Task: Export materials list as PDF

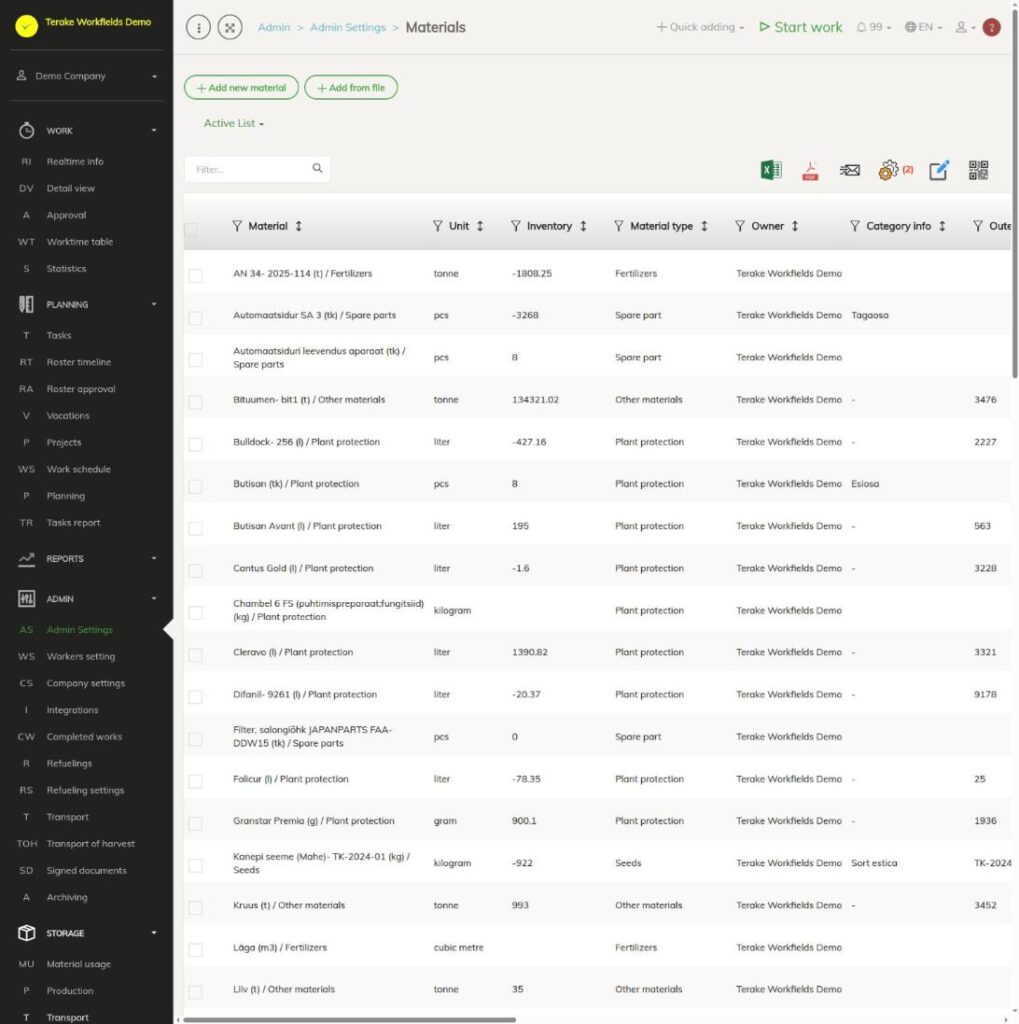Action: pyautogui.click(x=810, y=170)
